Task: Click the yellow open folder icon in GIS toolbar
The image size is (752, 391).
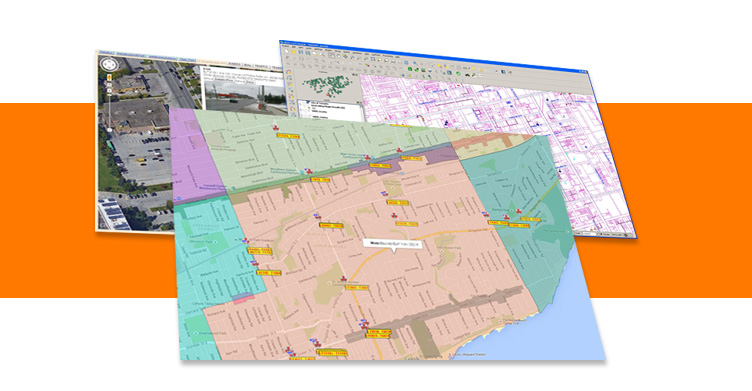Action: click(294, 51)
